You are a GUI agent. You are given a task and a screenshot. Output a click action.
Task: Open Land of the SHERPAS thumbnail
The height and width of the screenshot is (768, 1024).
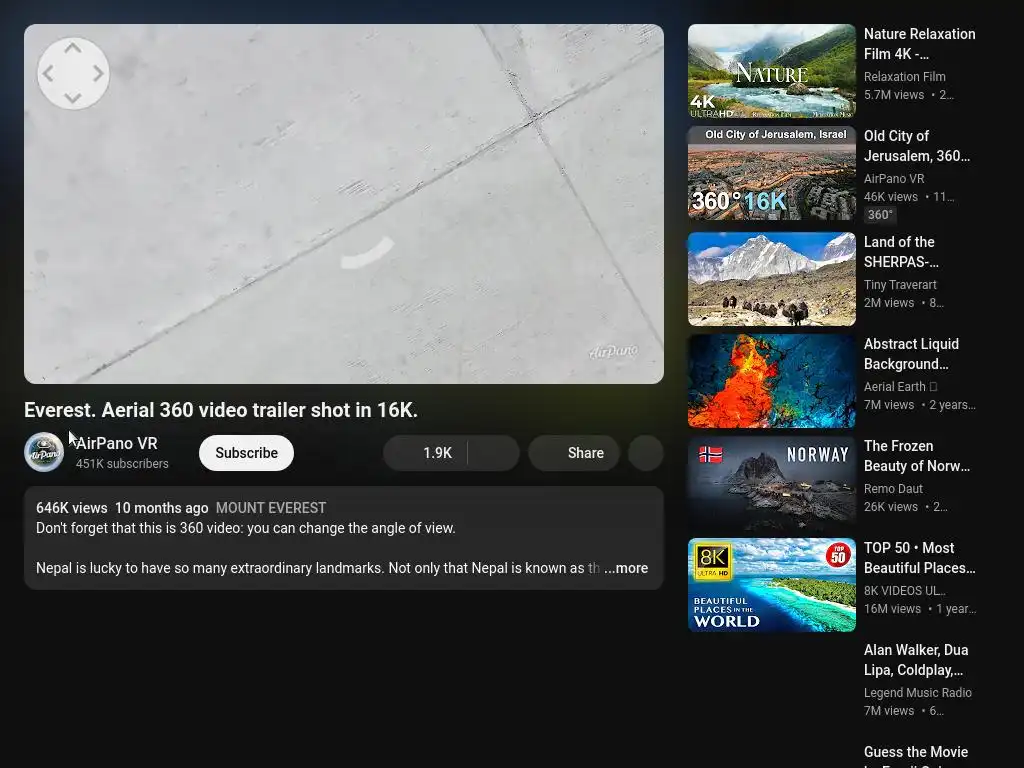click(x=772, y=279)
